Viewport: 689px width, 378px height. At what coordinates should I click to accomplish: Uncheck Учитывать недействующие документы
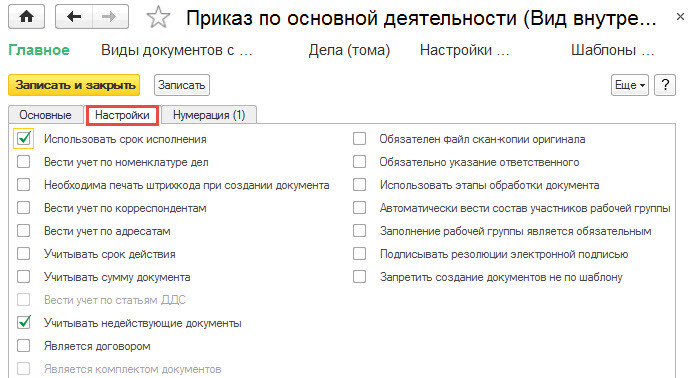(x=24, y=323)
